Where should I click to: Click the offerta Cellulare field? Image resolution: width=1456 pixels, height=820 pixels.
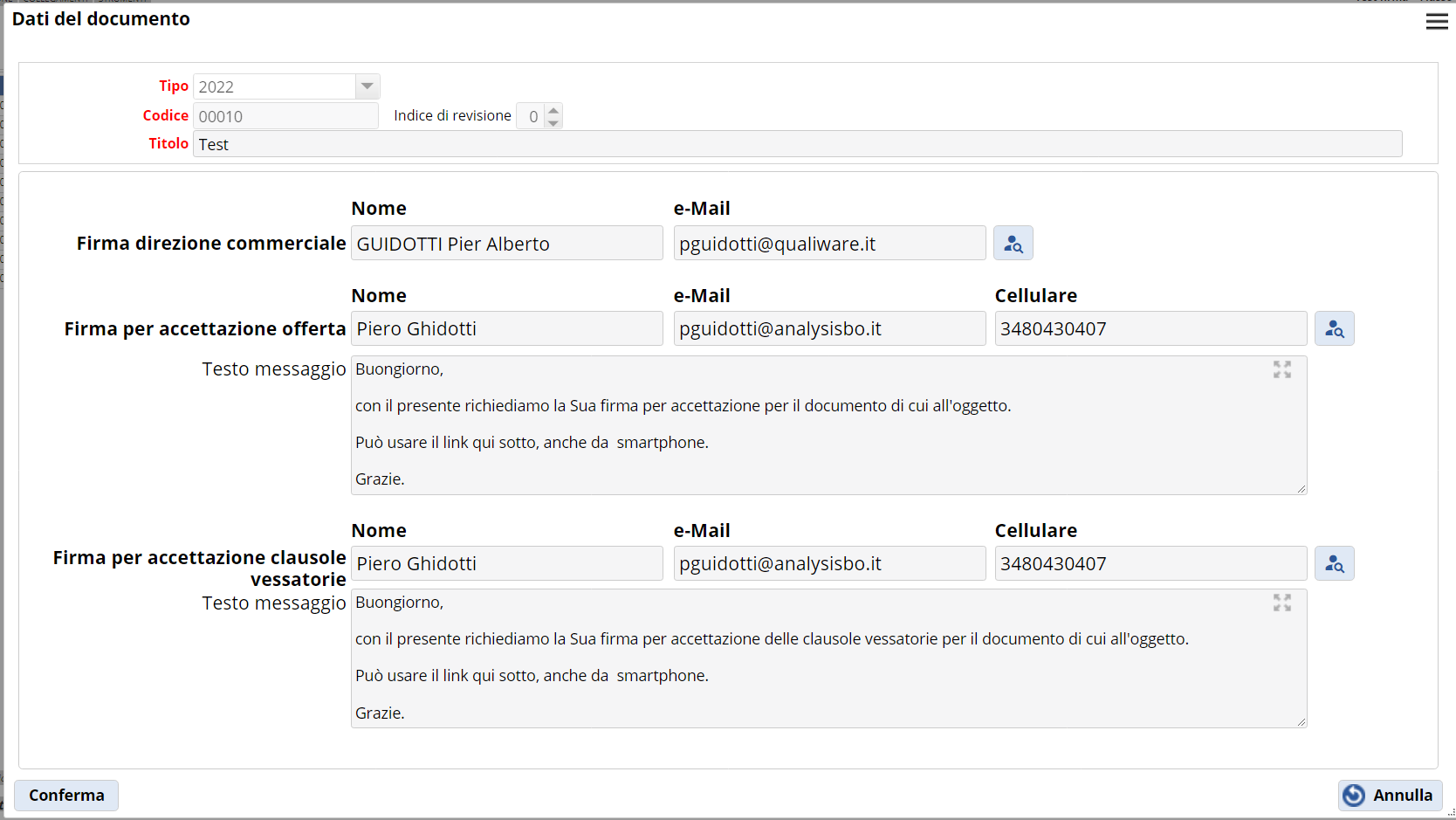pos(1150,329)
